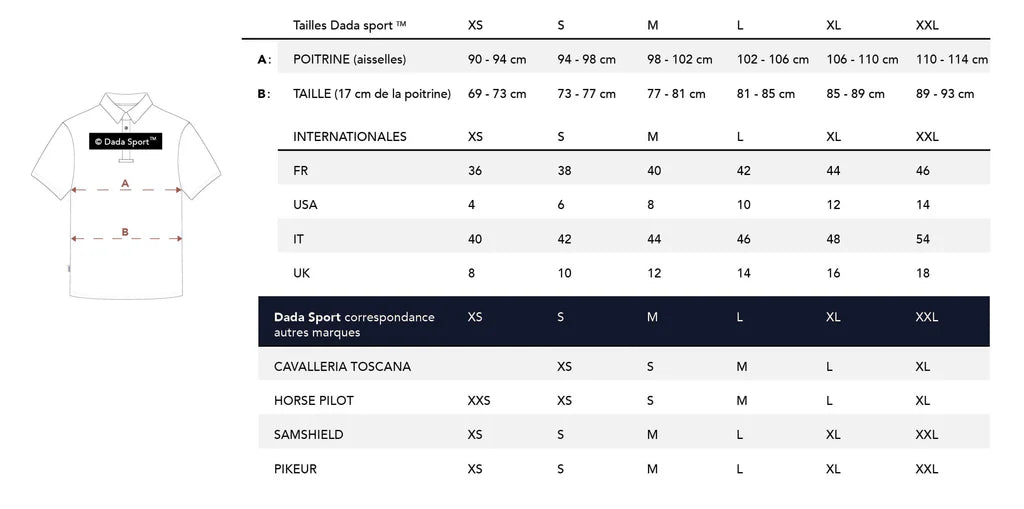Select the PIKEUR brand label

pyautogui.click(x=295, y=468)
